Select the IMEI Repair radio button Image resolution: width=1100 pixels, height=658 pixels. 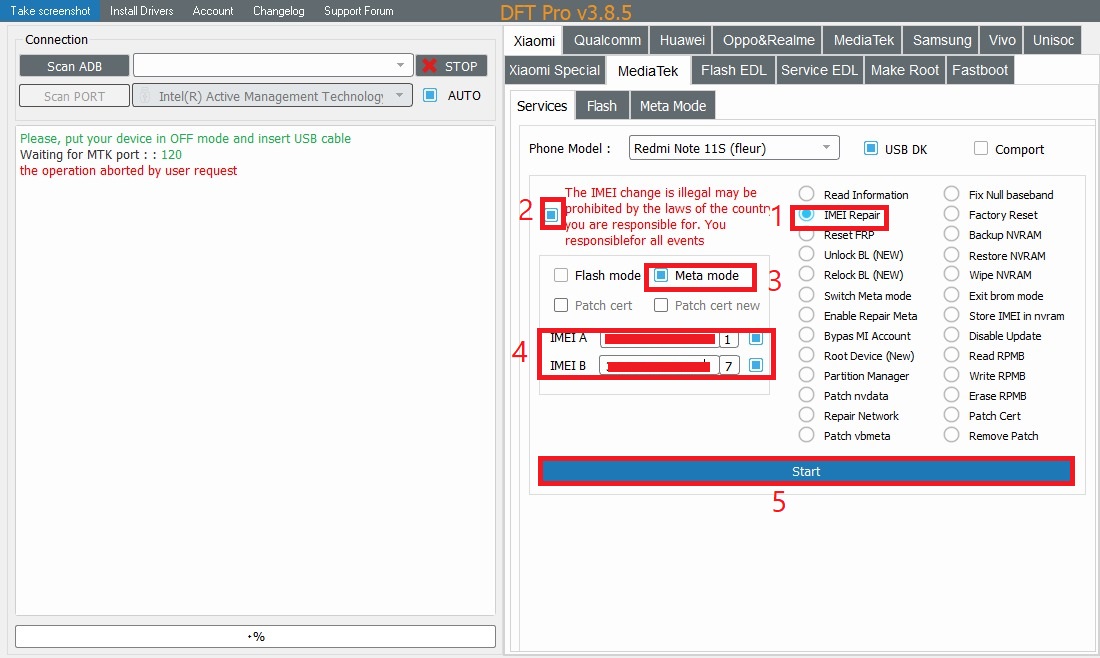(x=807, y=214)
